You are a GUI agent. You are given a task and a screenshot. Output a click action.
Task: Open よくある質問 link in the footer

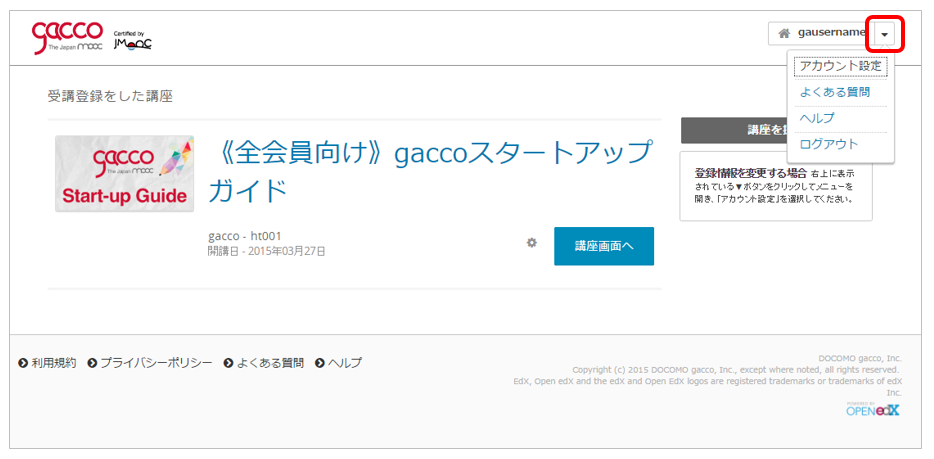270,363
